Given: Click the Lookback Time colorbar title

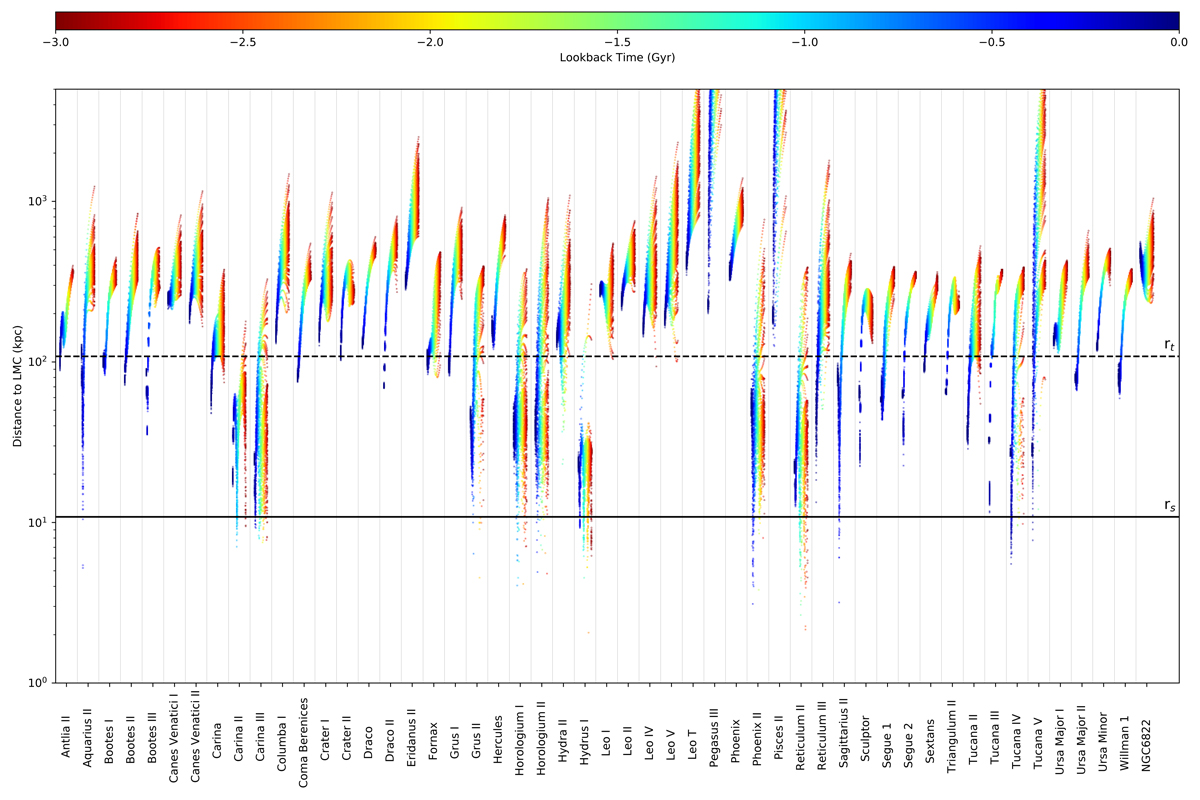Looking at the screenshot, I should pos(617,58).
